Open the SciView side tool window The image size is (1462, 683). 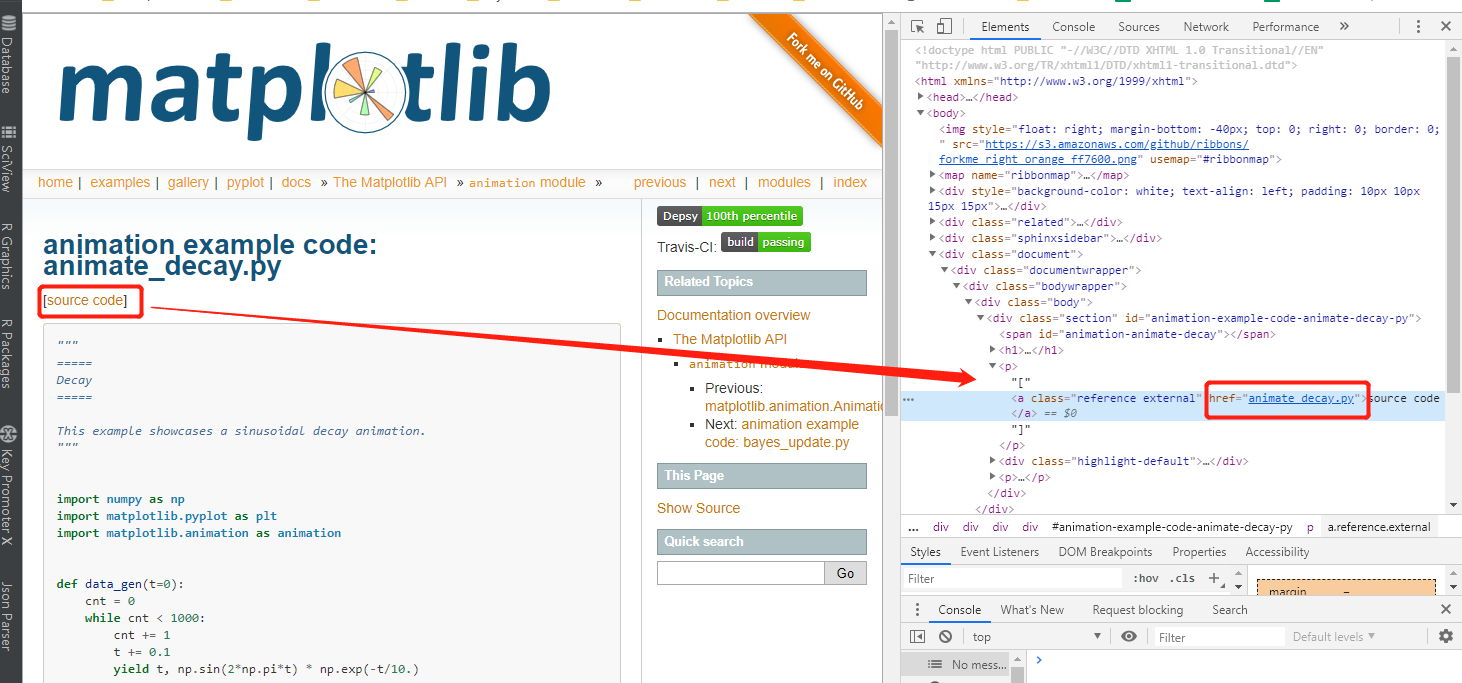[x=9, y=159]
